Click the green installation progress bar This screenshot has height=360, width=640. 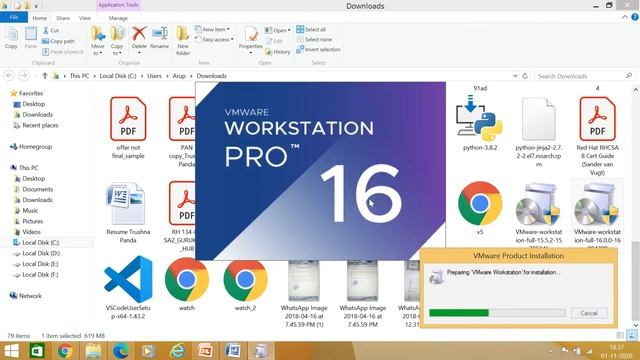497,313
